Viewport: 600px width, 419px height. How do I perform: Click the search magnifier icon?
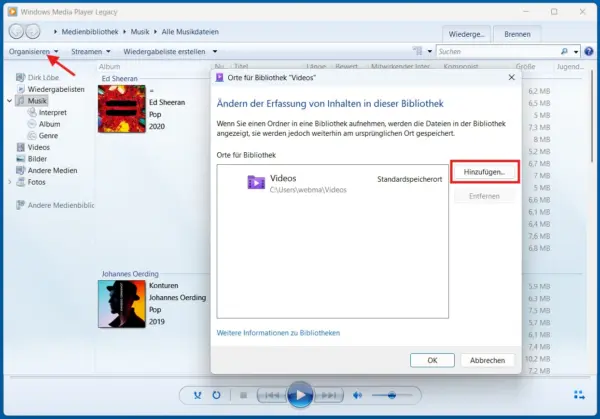tap(564, 51)
